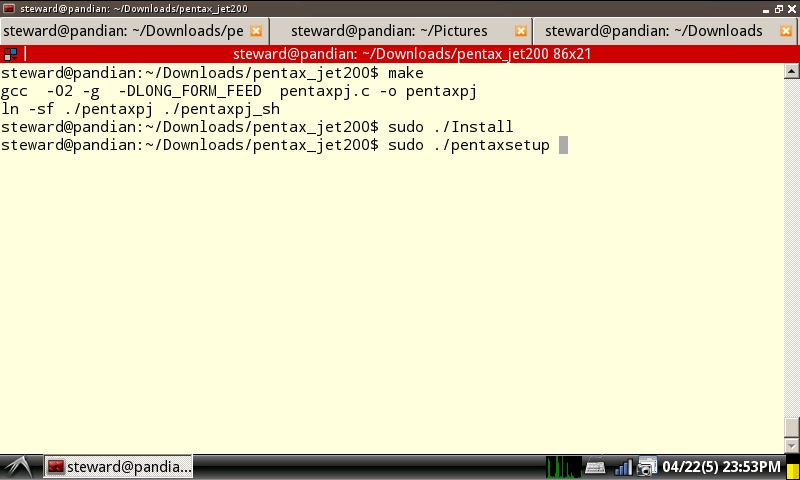Click the 'sudo ./Install' command line
800x480 pixels.
click(257, 127)
